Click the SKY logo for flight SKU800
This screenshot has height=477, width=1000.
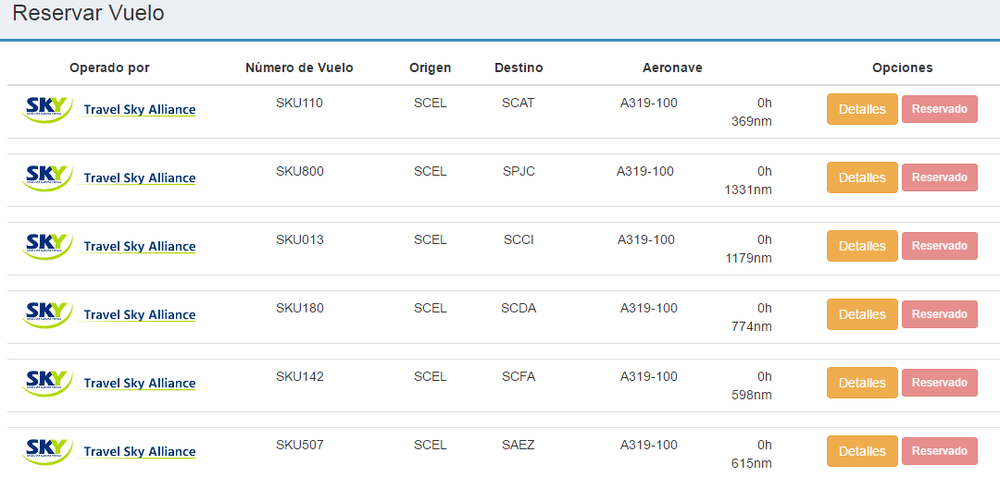pos(47,177)
